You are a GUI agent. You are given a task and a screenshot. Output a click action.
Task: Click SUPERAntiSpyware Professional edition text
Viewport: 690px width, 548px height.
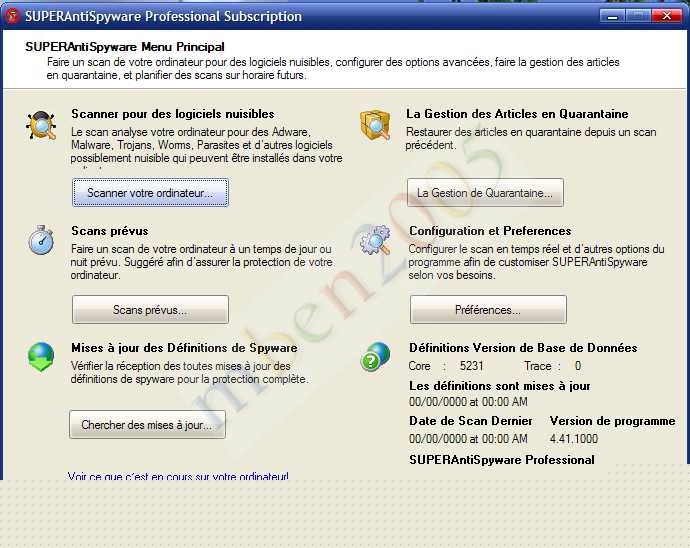click(502, 460)
